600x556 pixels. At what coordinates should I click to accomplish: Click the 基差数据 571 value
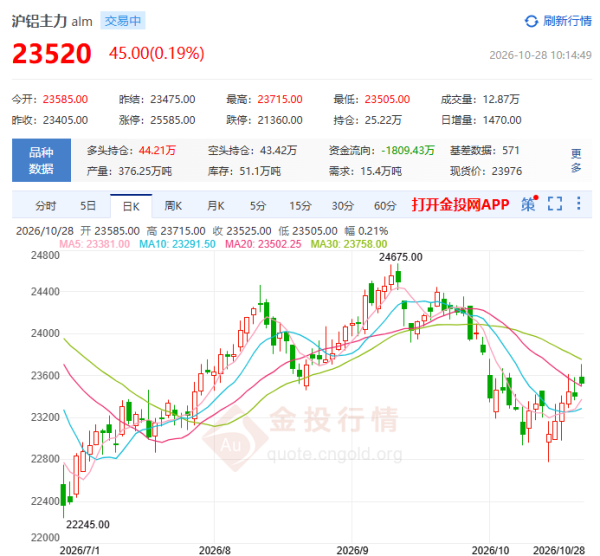click(x=511, y=150)
